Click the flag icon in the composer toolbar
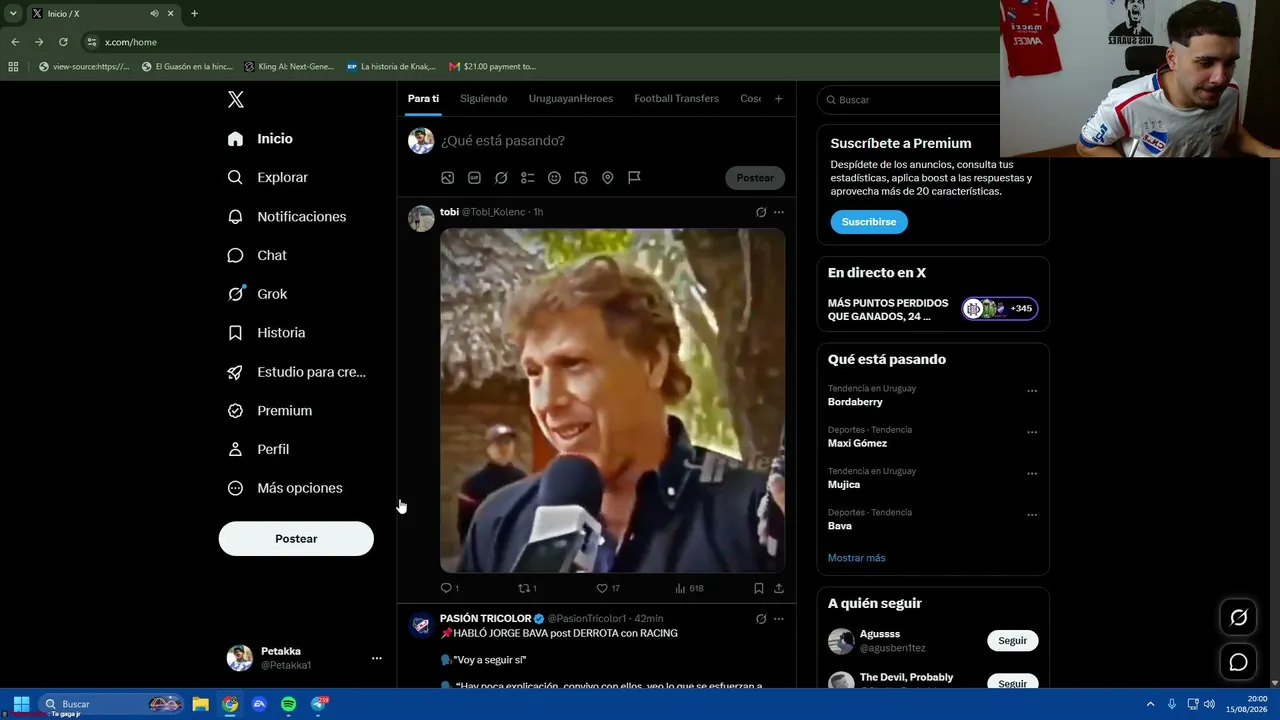This screenshot has height=720, width=1280. [634, 178]
